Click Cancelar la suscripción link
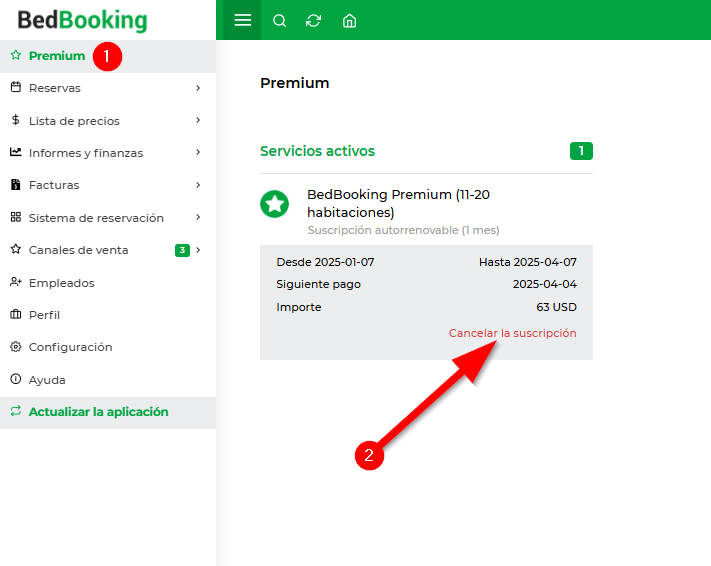The width and height of the screenshot is (711, 566). click(512, 333)
